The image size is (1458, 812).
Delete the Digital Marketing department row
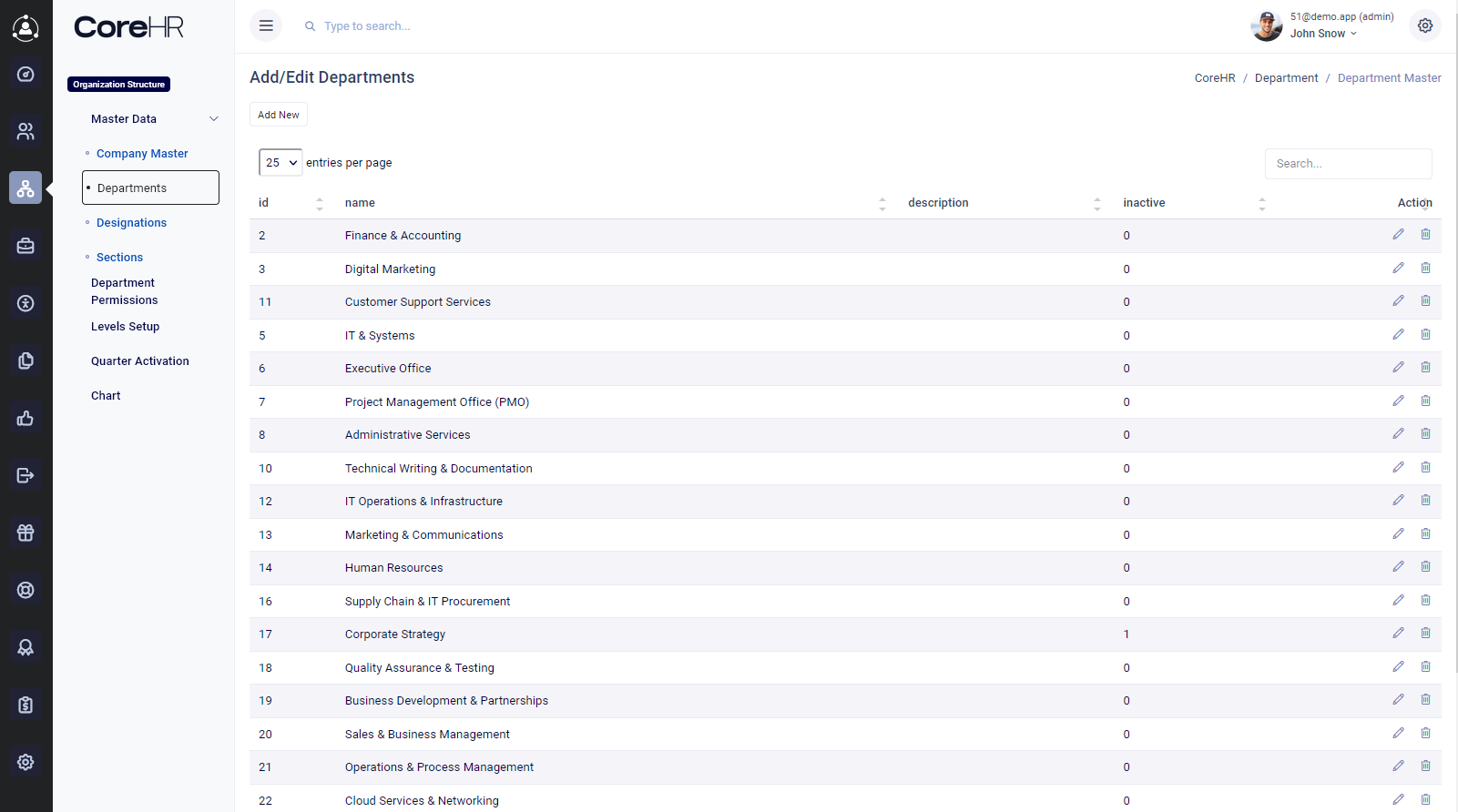(x=1425, y=269)
